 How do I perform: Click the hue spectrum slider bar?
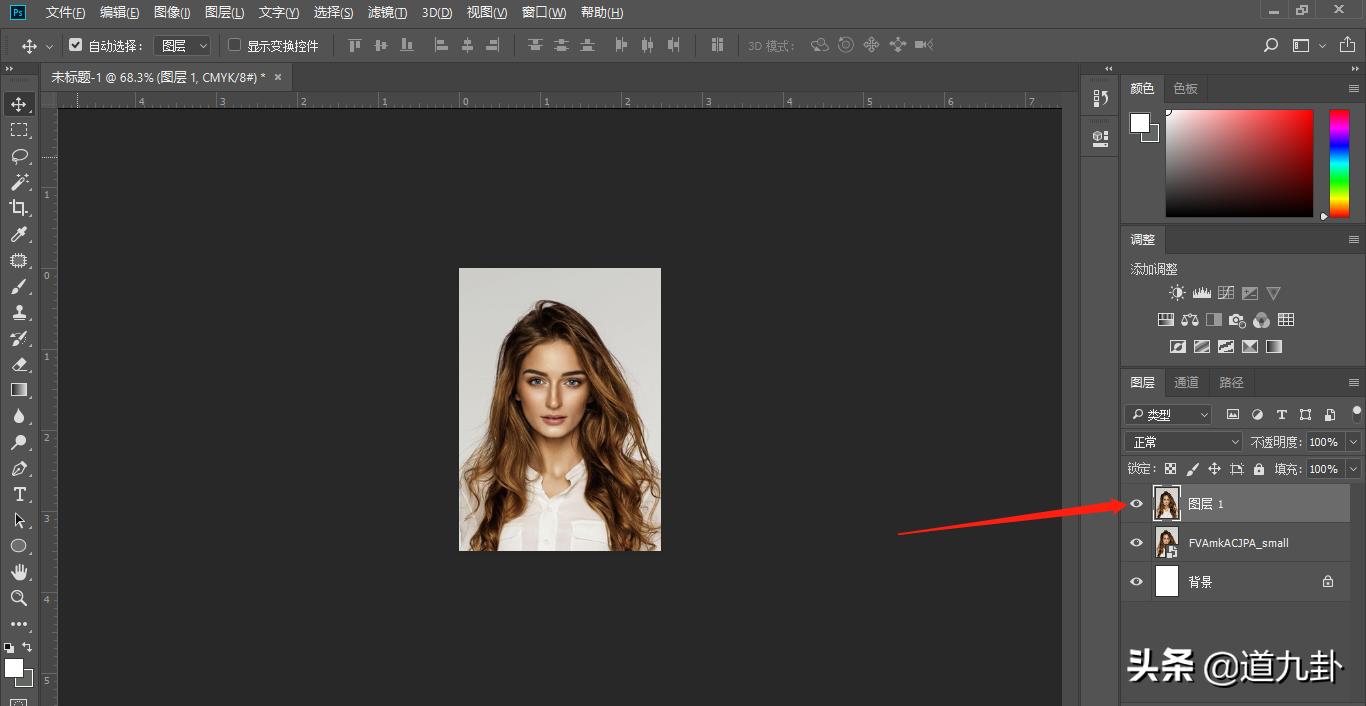coord(1339,163)
